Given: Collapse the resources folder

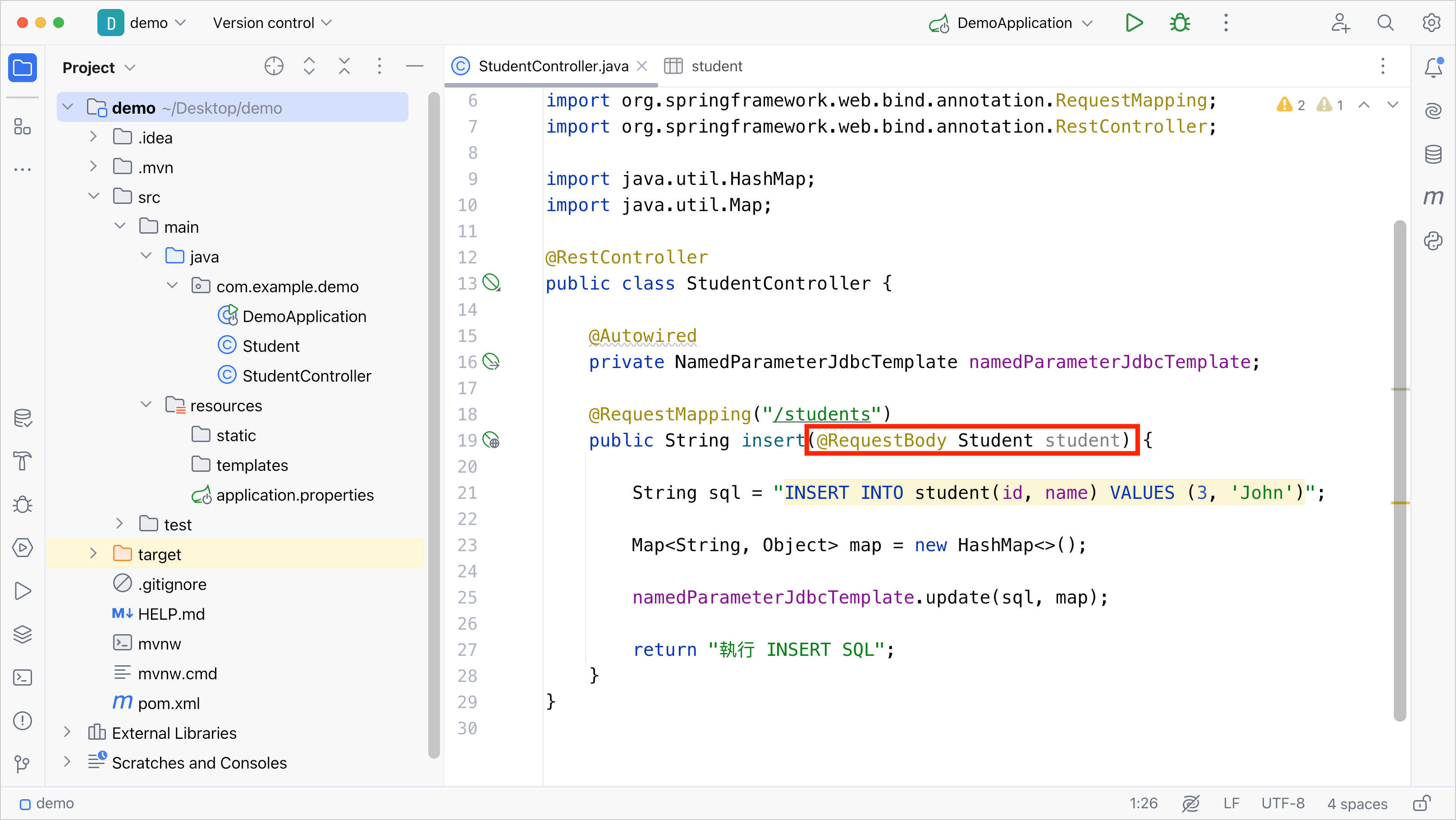Looking at the screenshot, I should tap(146, 405).
